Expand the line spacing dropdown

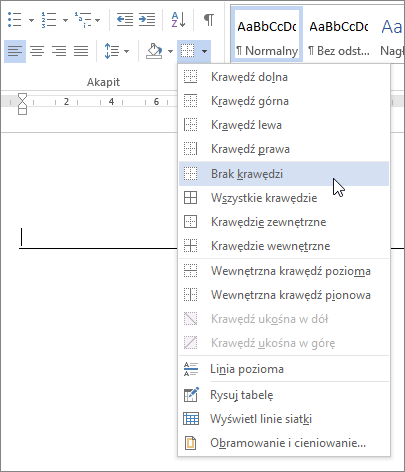[x=126, y=51]
